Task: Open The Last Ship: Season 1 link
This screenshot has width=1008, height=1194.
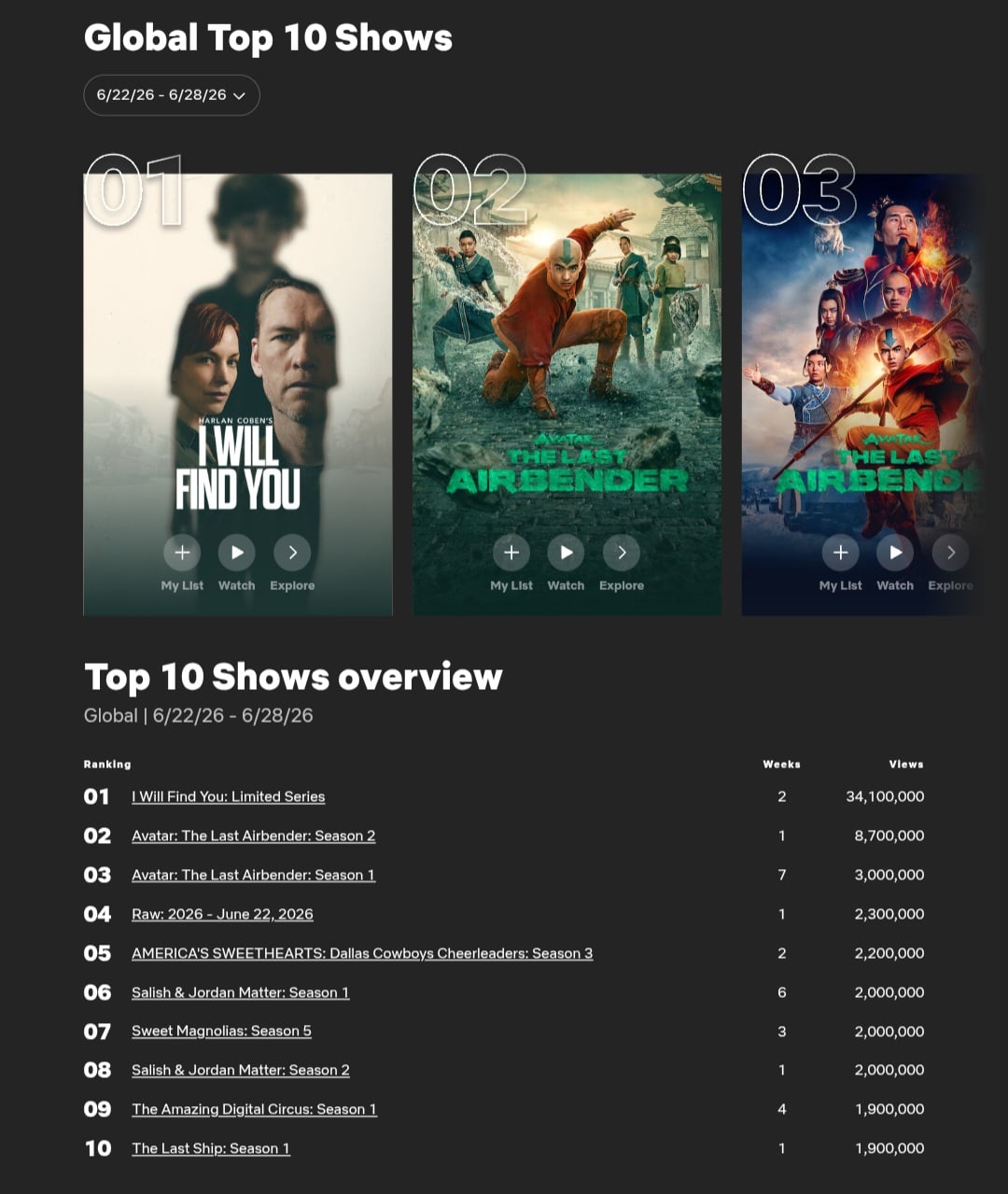Action: pos(211,1148)
